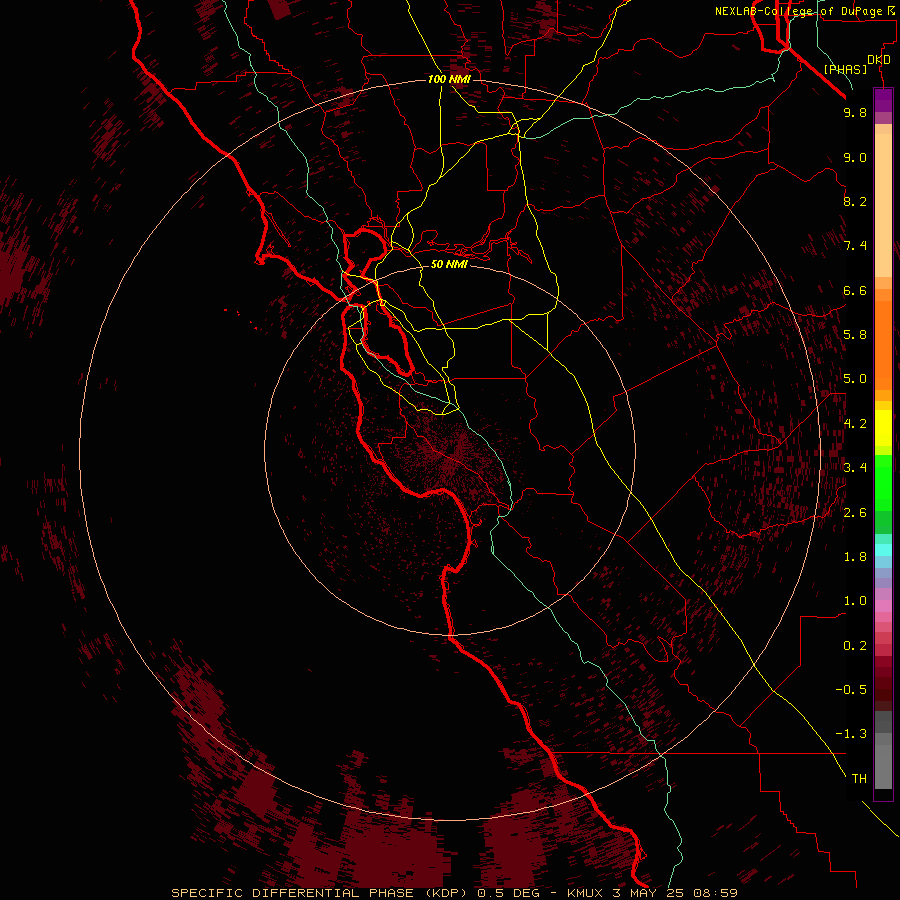This screenshot has width=900, height=900.
Task: Click the 0.2 scale value
Action: 855,646
